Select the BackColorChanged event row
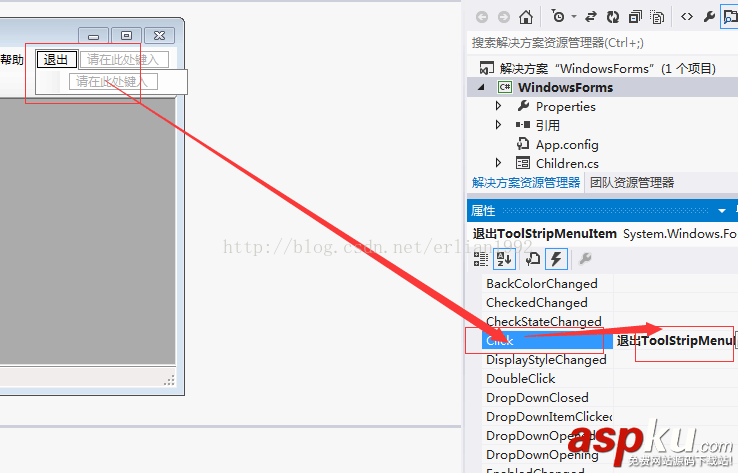Screen dimensions: 738x473 click(548, 284)
